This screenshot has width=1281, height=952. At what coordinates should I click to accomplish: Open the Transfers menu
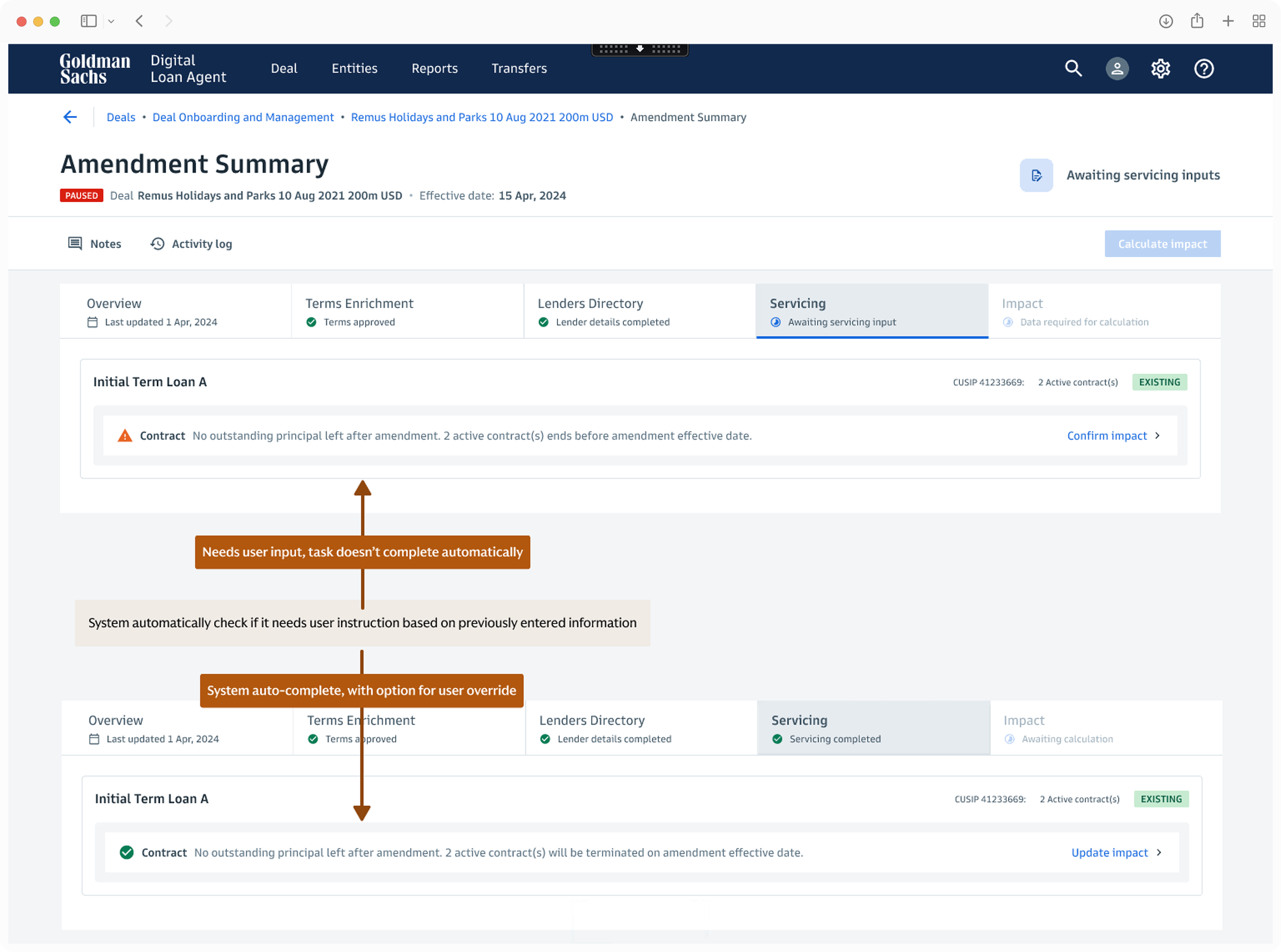click(519, 69)
